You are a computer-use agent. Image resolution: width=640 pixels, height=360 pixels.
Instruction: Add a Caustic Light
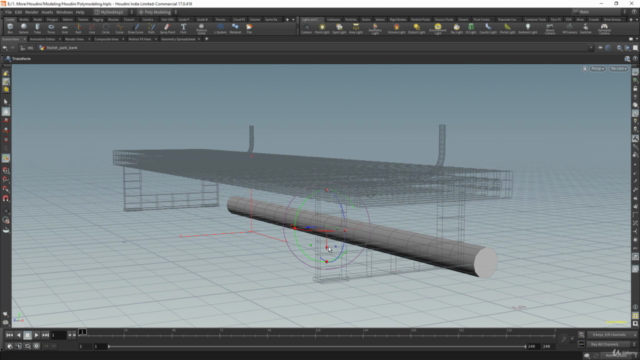point(488,28)
